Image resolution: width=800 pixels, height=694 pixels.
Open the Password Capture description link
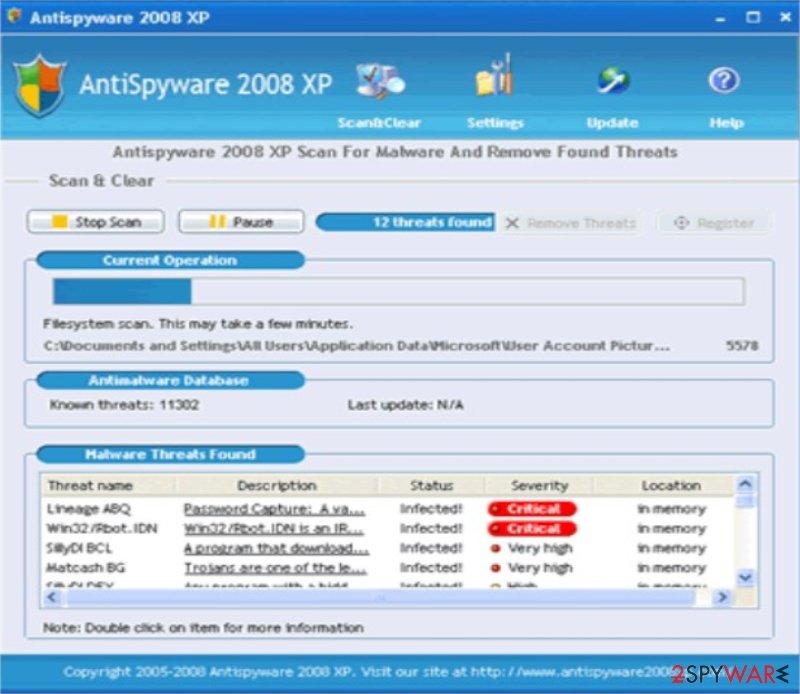point(274,509)
